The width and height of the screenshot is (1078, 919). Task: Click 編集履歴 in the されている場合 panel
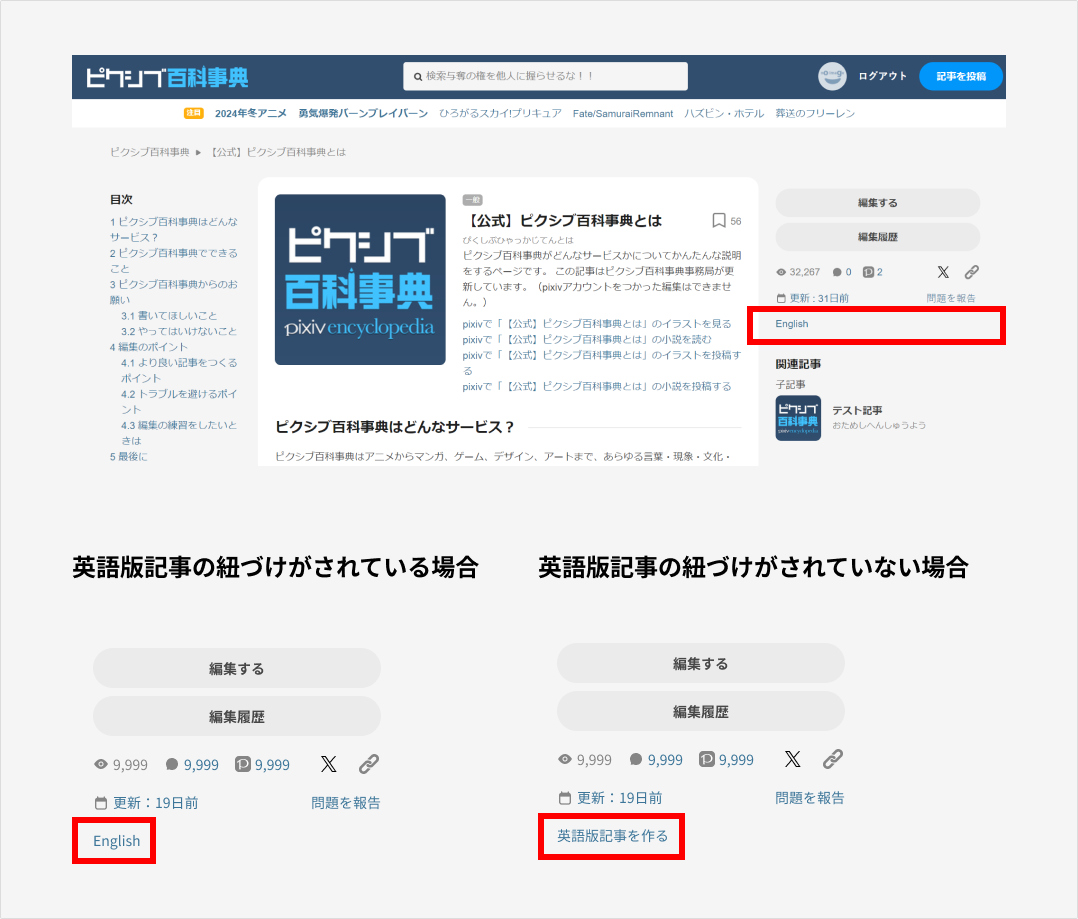236,716
